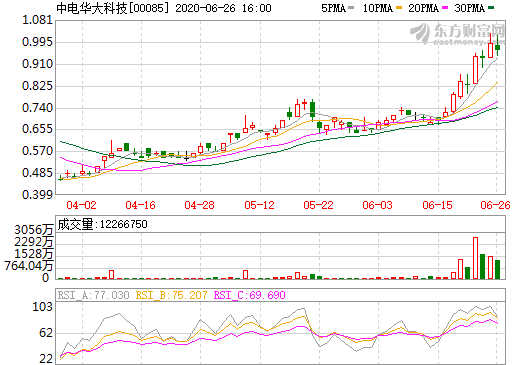
Task: Click the stock title 中电华大科技[00085]
Action: (x=113, y=8)
